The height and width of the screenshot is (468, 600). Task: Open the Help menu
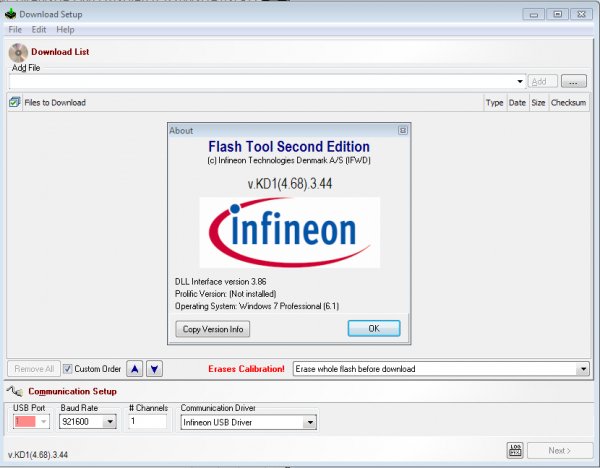65,29
